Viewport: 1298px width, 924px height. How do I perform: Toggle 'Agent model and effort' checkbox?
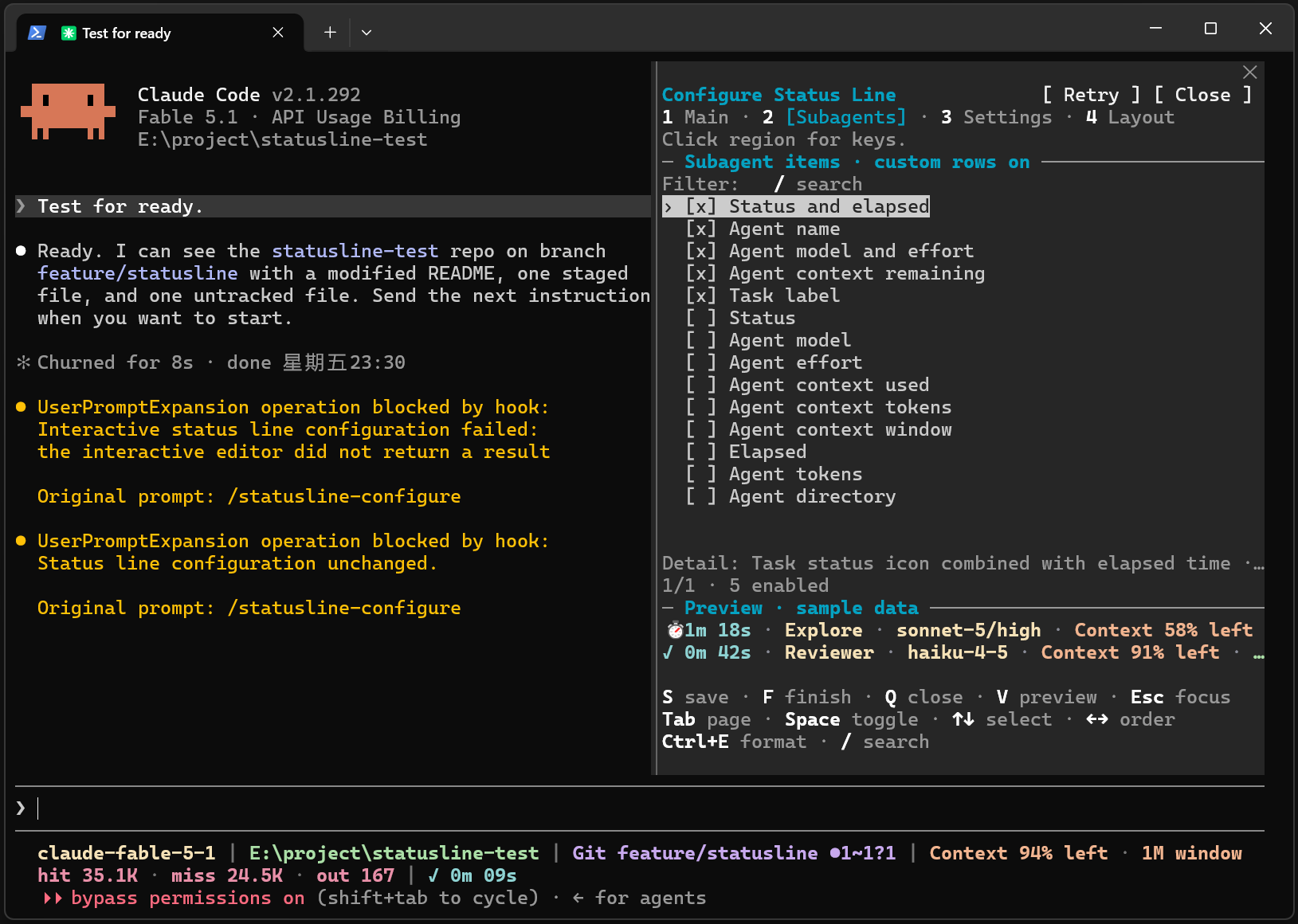coord(701,251)
